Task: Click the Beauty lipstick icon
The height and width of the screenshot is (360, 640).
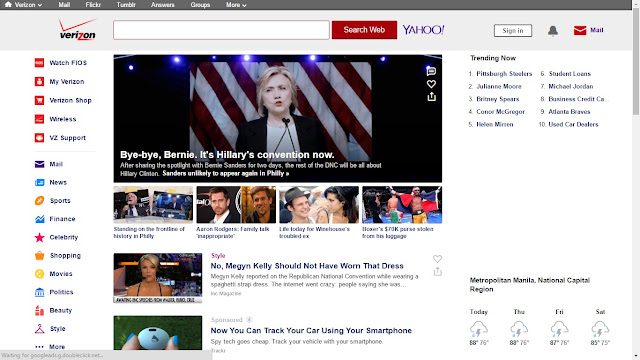Action: coord(39,311)
